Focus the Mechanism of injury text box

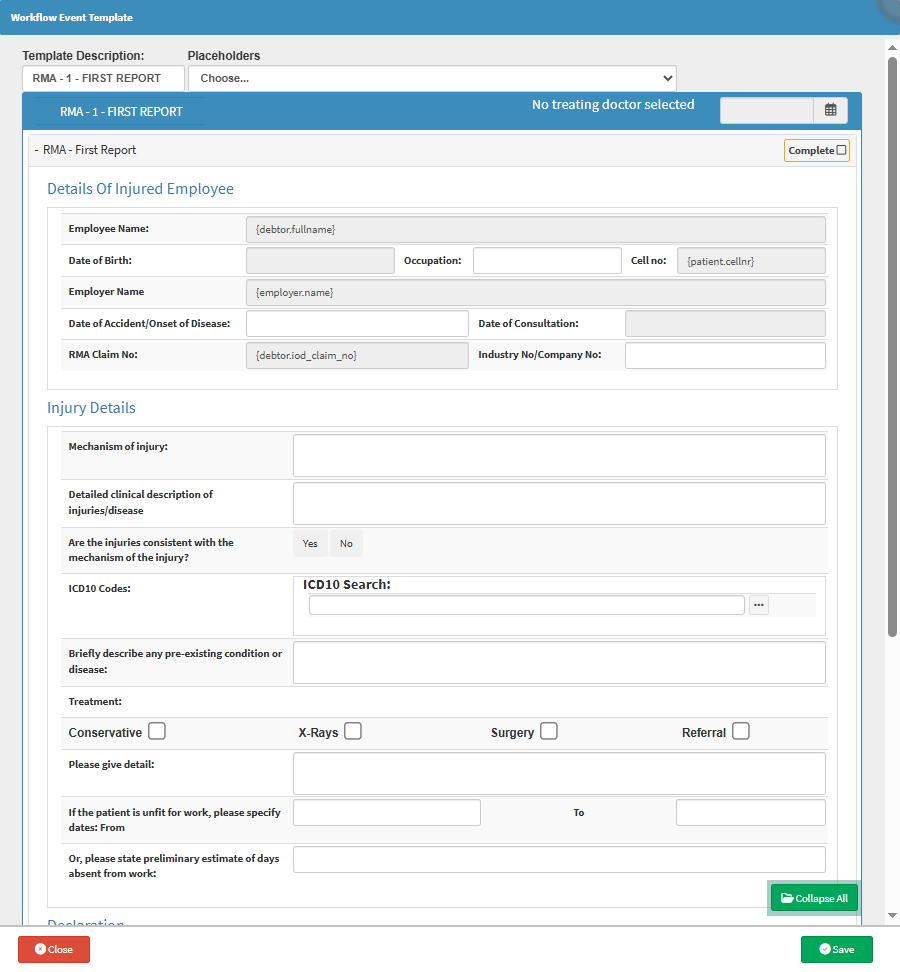[559, 456]
